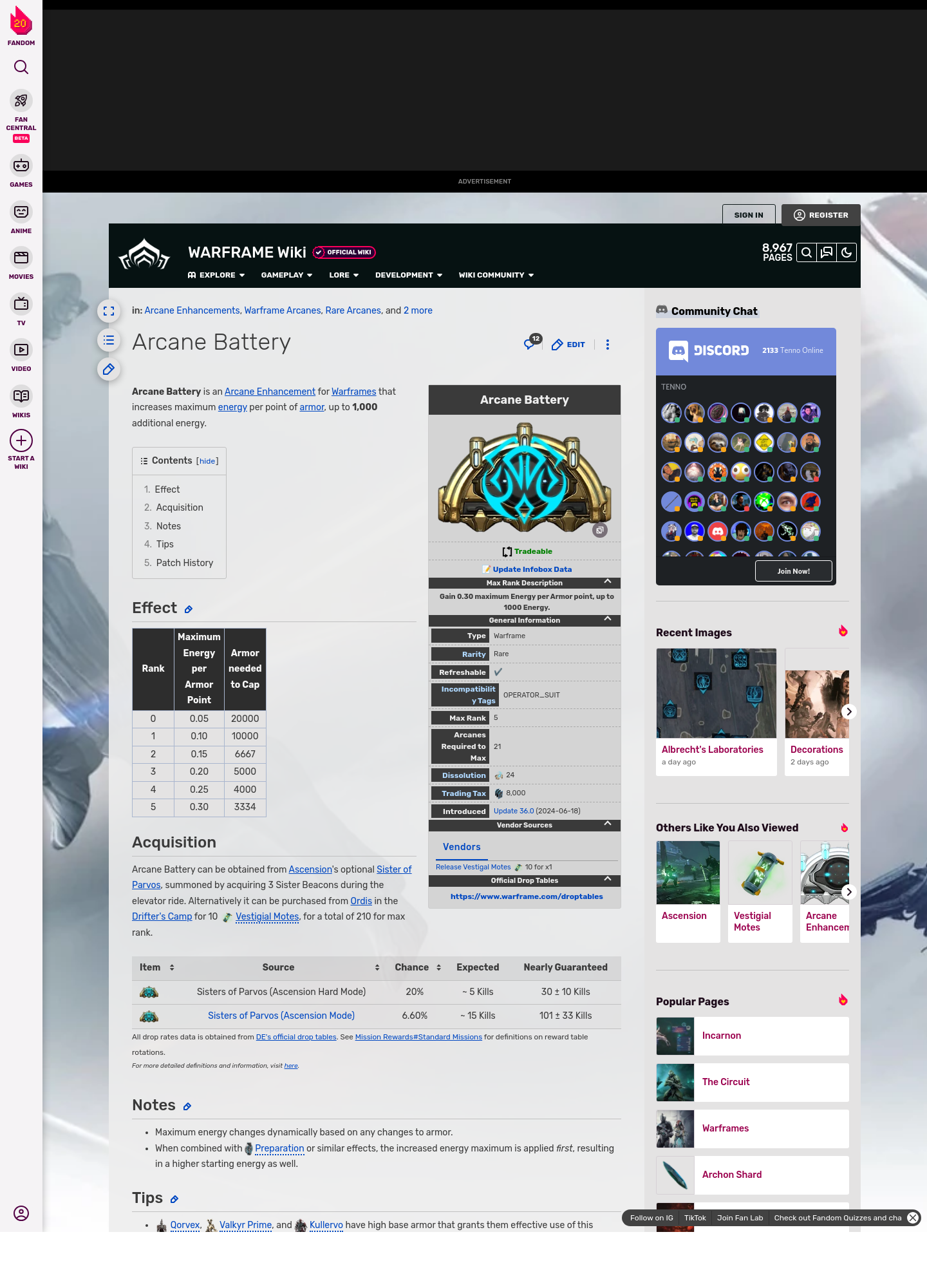Show next Recent Images with arrow
The image size is (927, 1288).
pyautogui.click(x=848, y=712)
